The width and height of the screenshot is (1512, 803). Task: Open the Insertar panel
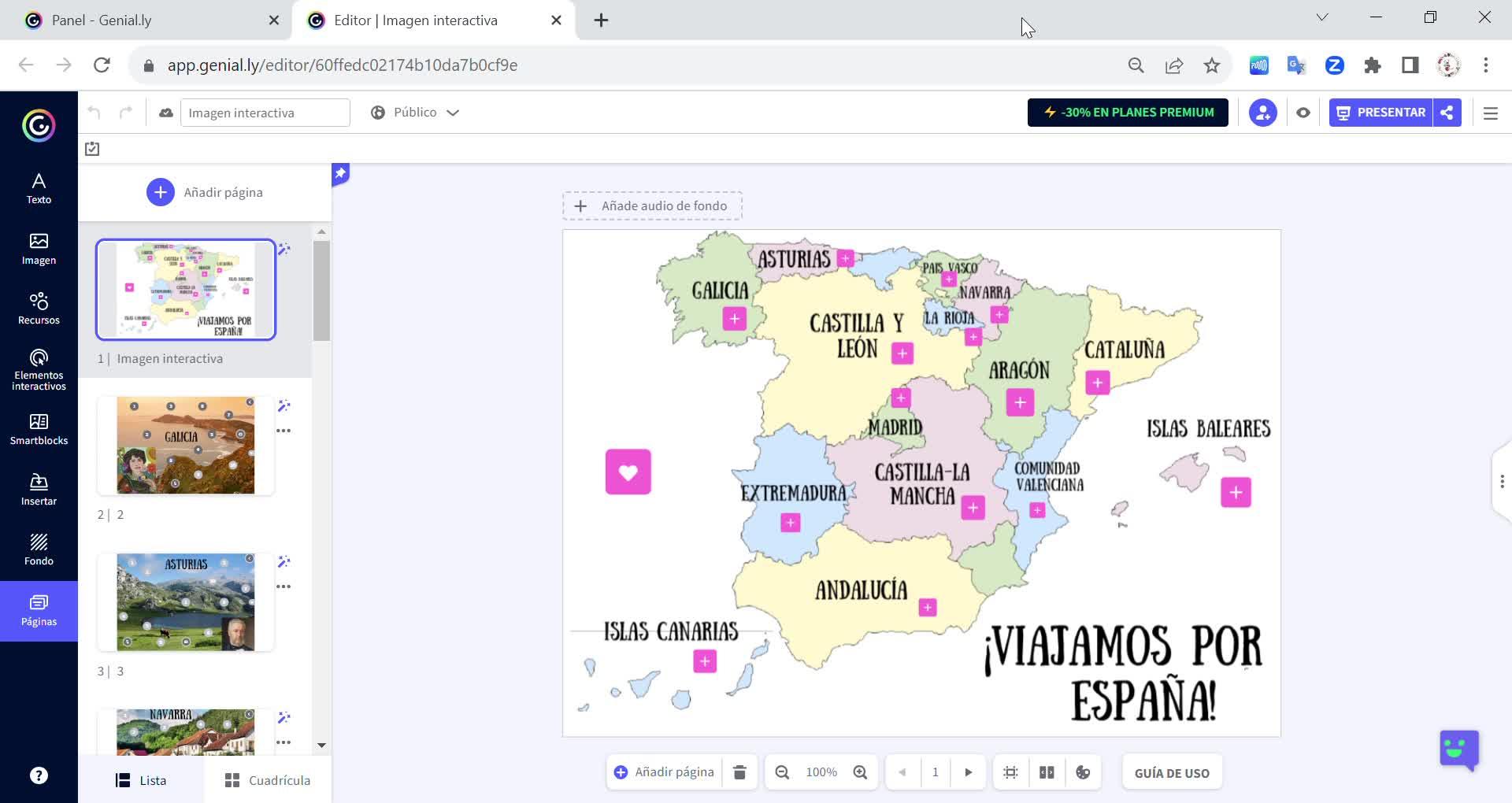[x=39, y=490]
